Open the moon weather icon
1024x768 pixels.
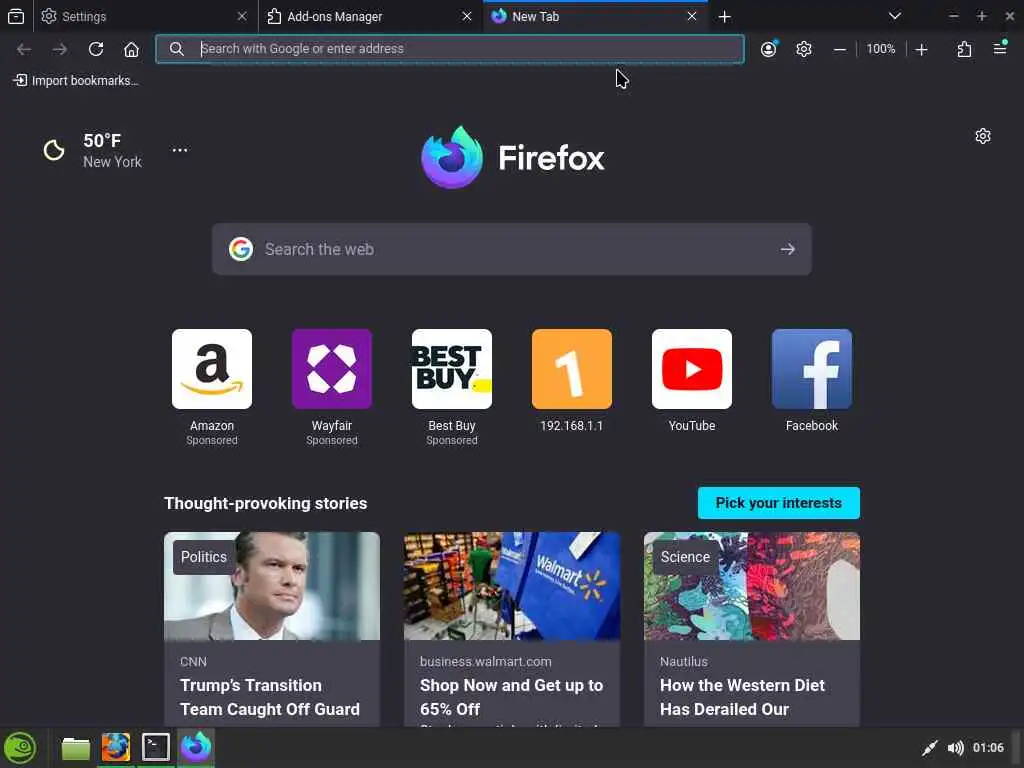[x=54, y=150]
